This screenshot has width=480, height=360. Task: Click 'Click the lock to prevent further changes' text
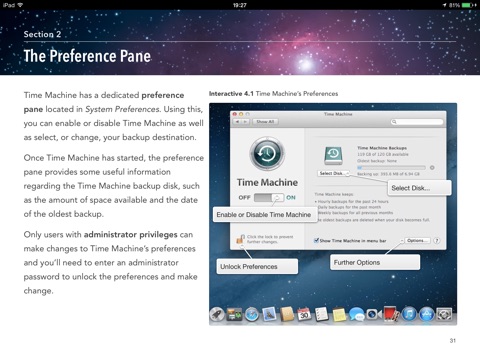(270, 239)
